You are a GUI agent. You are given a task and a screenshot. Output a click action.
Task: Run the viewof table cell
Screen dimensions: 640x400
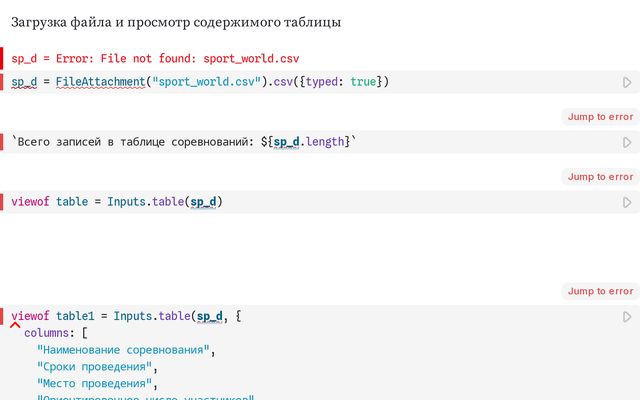pos(627,202)
